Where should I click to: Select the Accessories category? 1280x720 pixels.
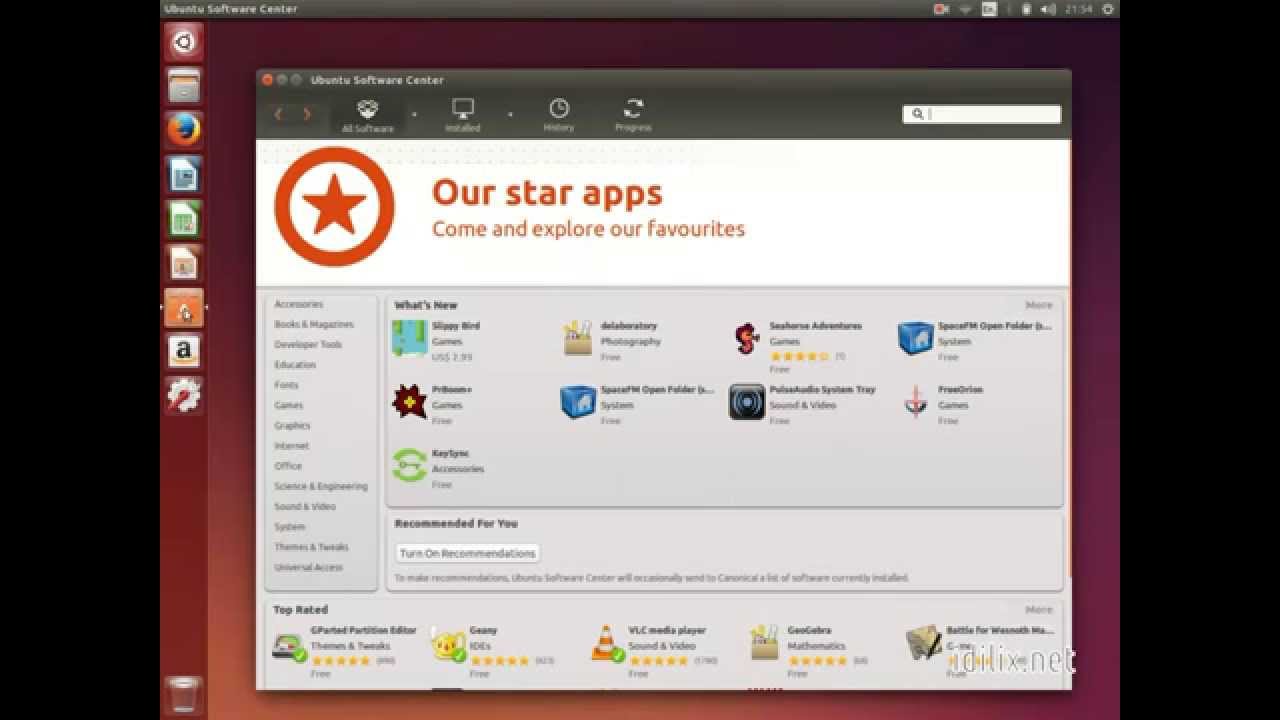(299, 304)
